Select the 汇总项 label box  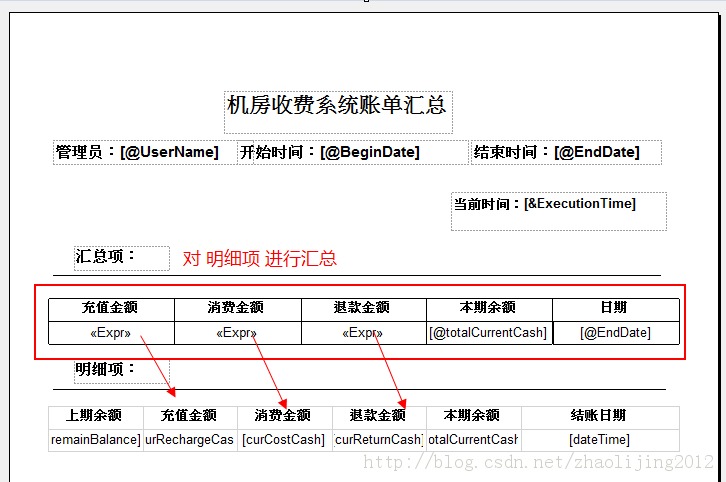(122, 258)
